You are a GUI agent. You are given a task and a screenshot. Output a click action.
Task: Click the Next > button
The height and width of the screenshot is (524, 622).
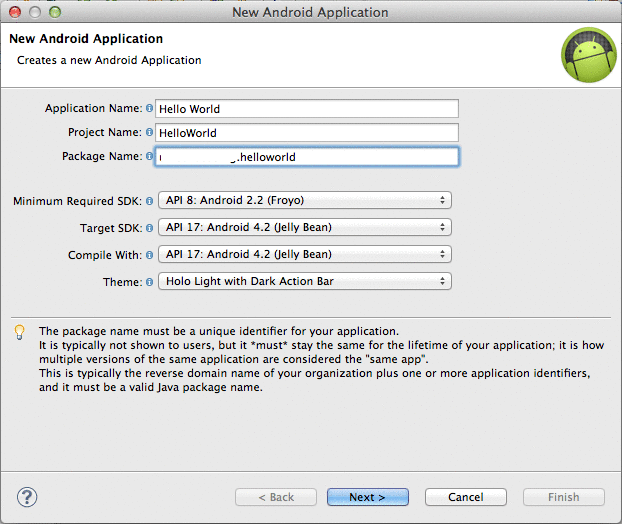(368, 497)
